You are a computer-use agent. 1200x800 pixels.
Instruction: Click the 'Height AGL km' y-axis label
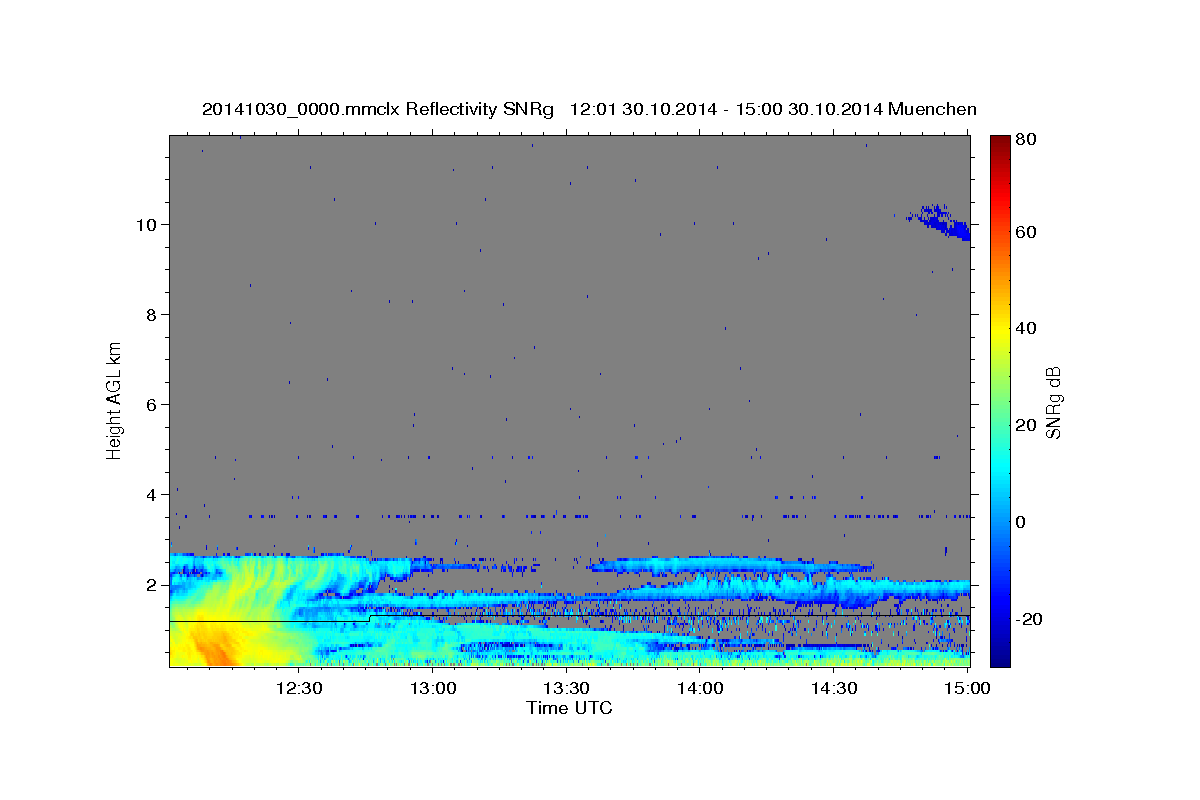[x=115, y=400]
